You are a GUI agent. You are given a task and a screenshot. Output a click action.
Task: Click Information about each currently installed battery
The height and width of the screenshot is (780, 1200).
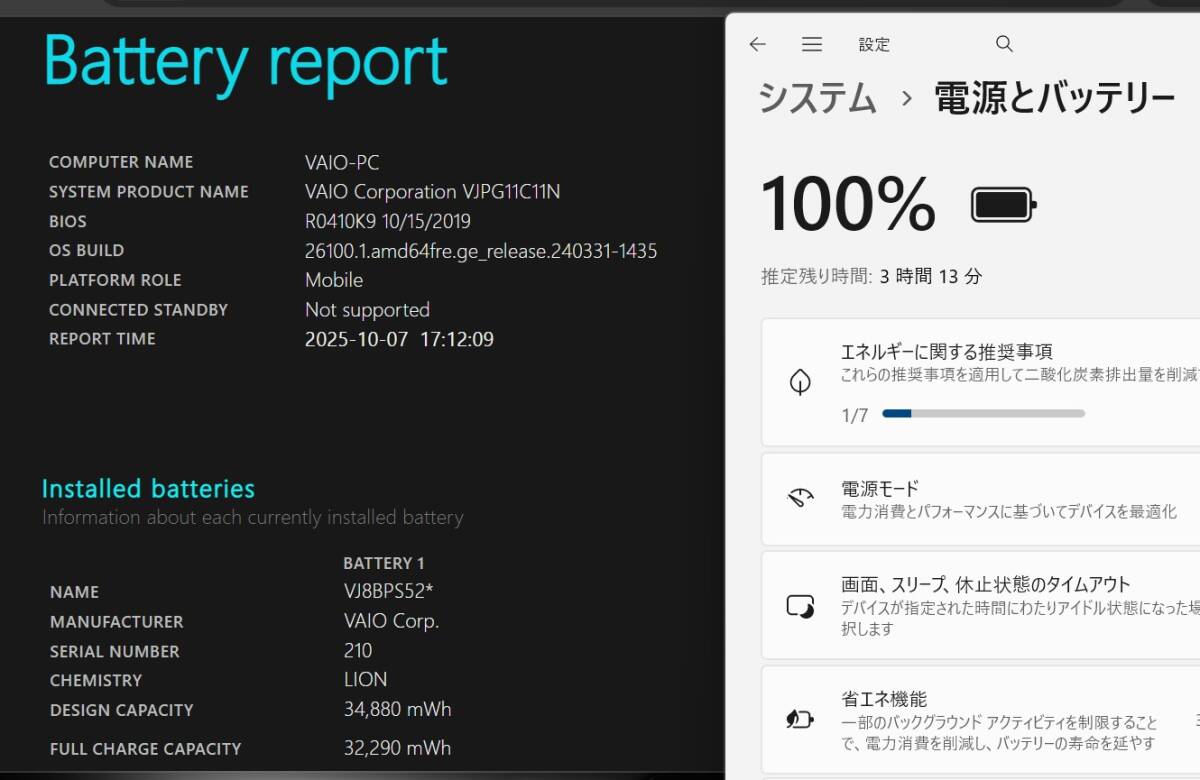point(253,518)
